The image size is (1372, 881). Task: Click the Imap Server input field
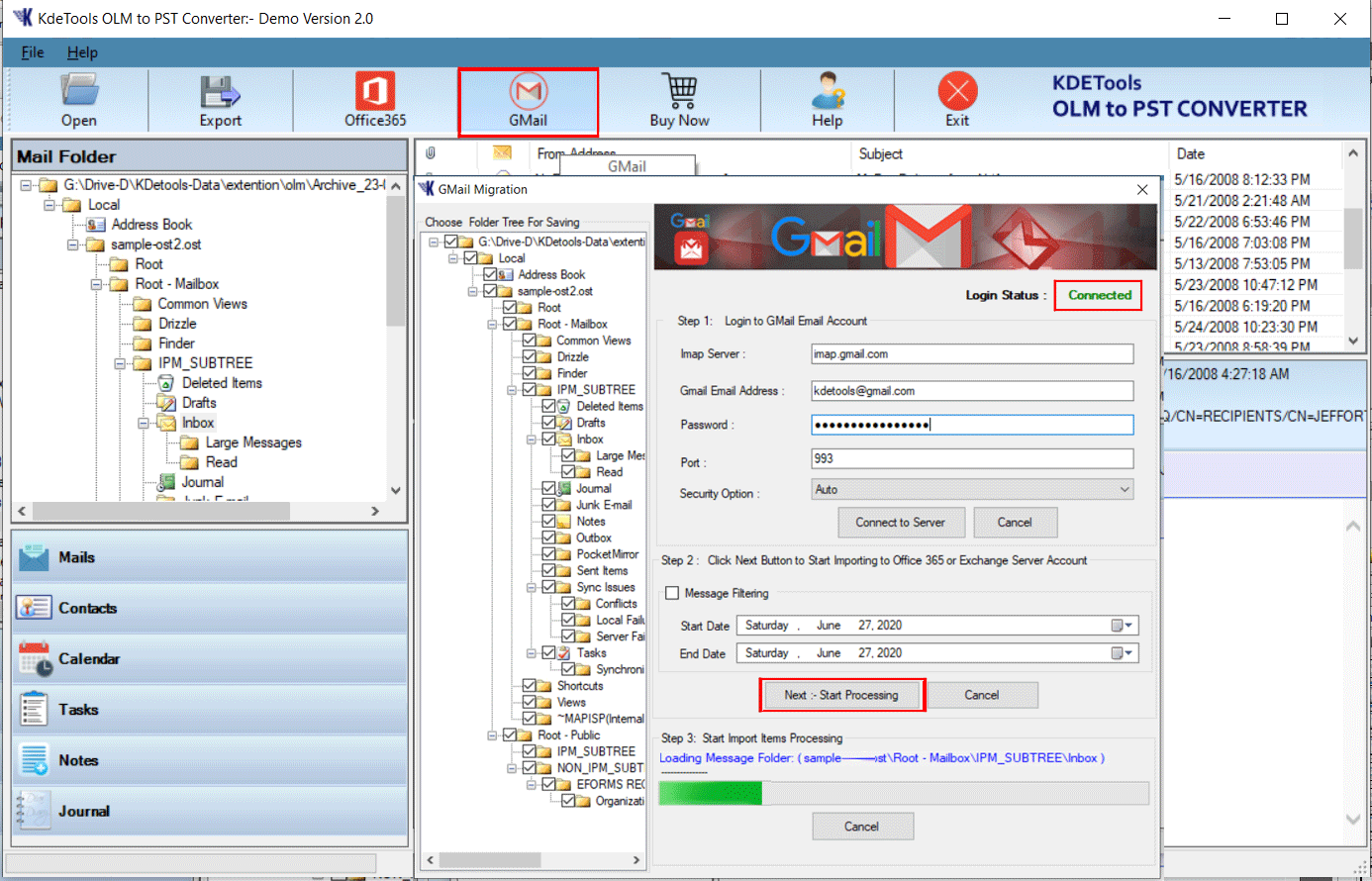click(x=972, y=353)
